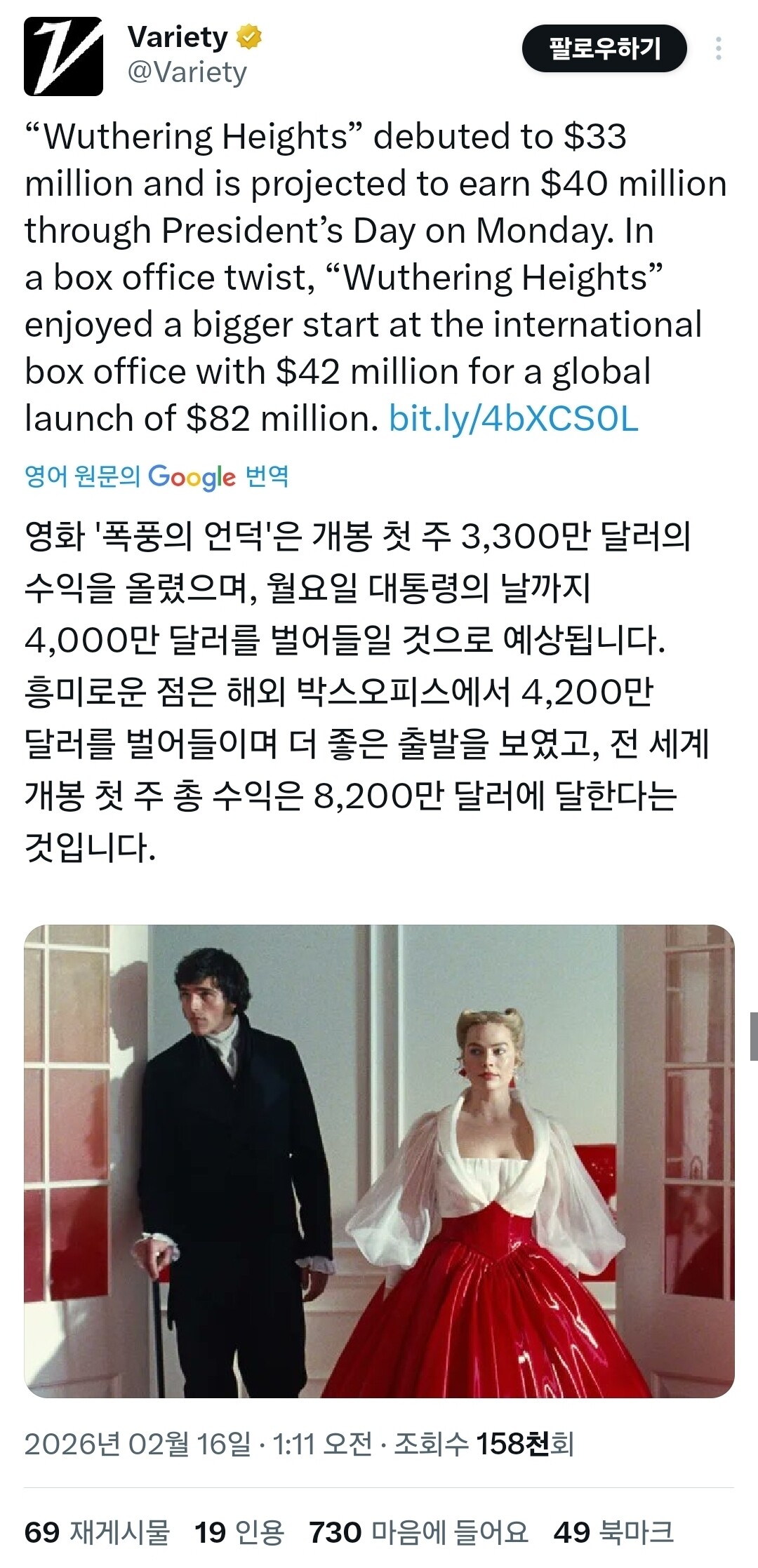Tap the Google logo in translation label
Screen dimensions: 758x1568
[192, 477]
